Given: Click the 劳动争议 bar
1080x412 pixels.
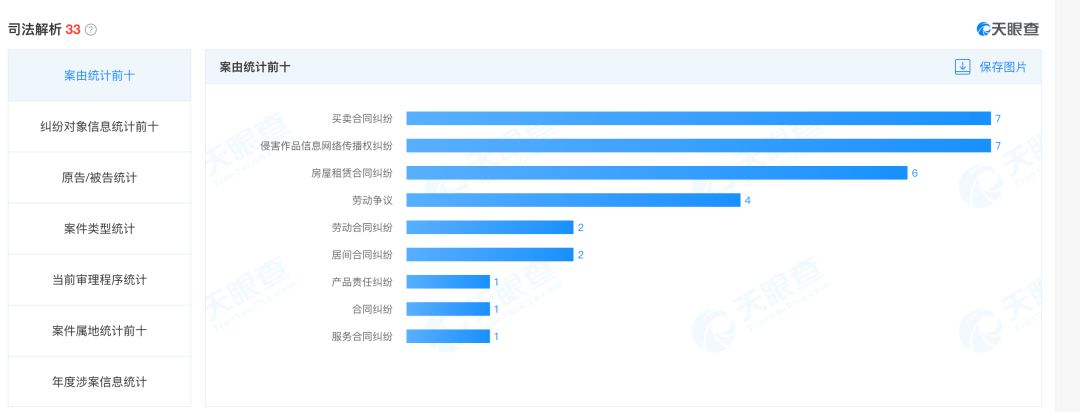Looking at the screenshot, I should (x=573, y=200).
